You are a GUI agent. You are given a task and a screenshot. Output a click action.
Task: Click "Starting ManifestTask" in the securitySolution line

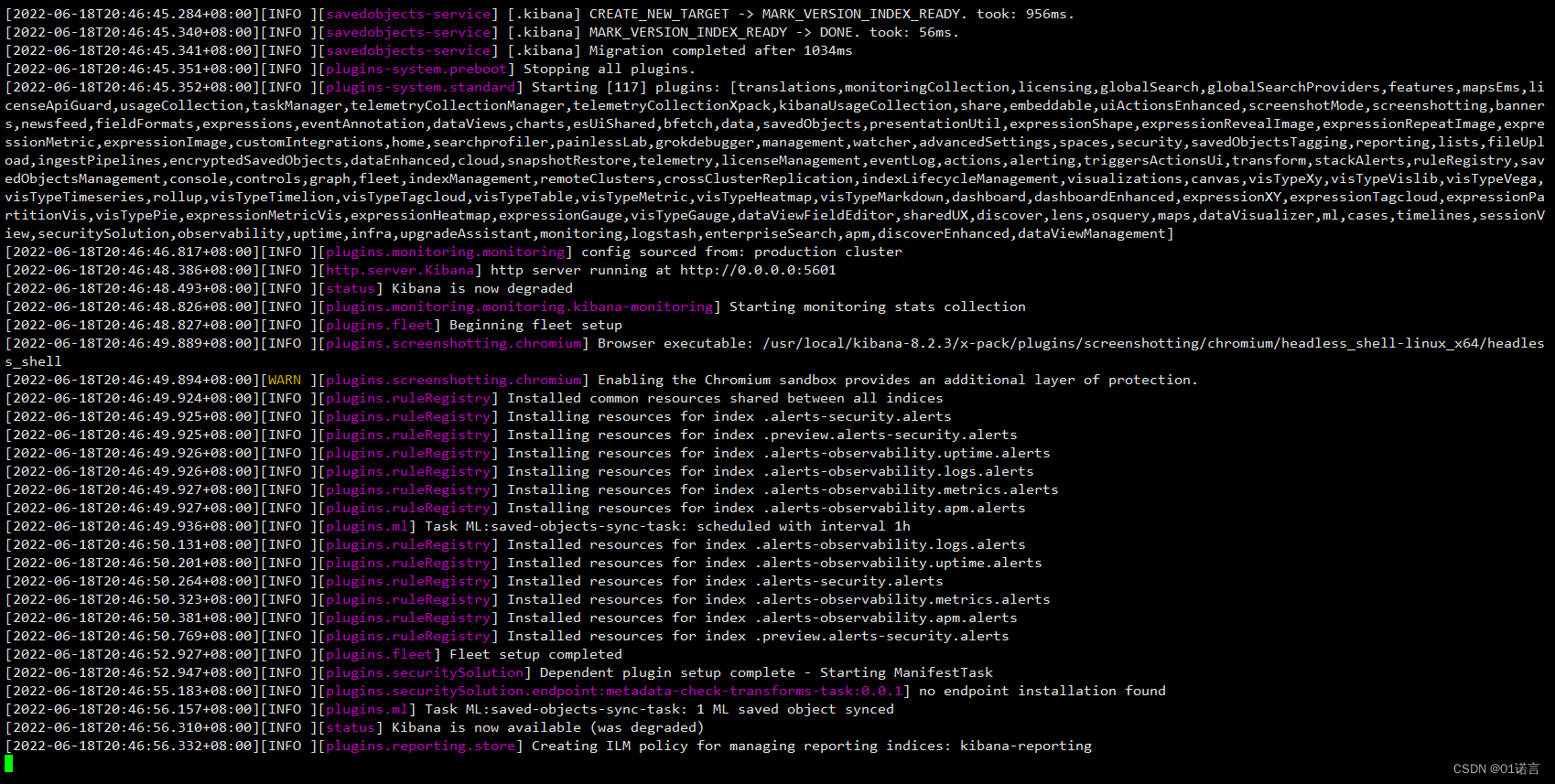pos(907,672)
